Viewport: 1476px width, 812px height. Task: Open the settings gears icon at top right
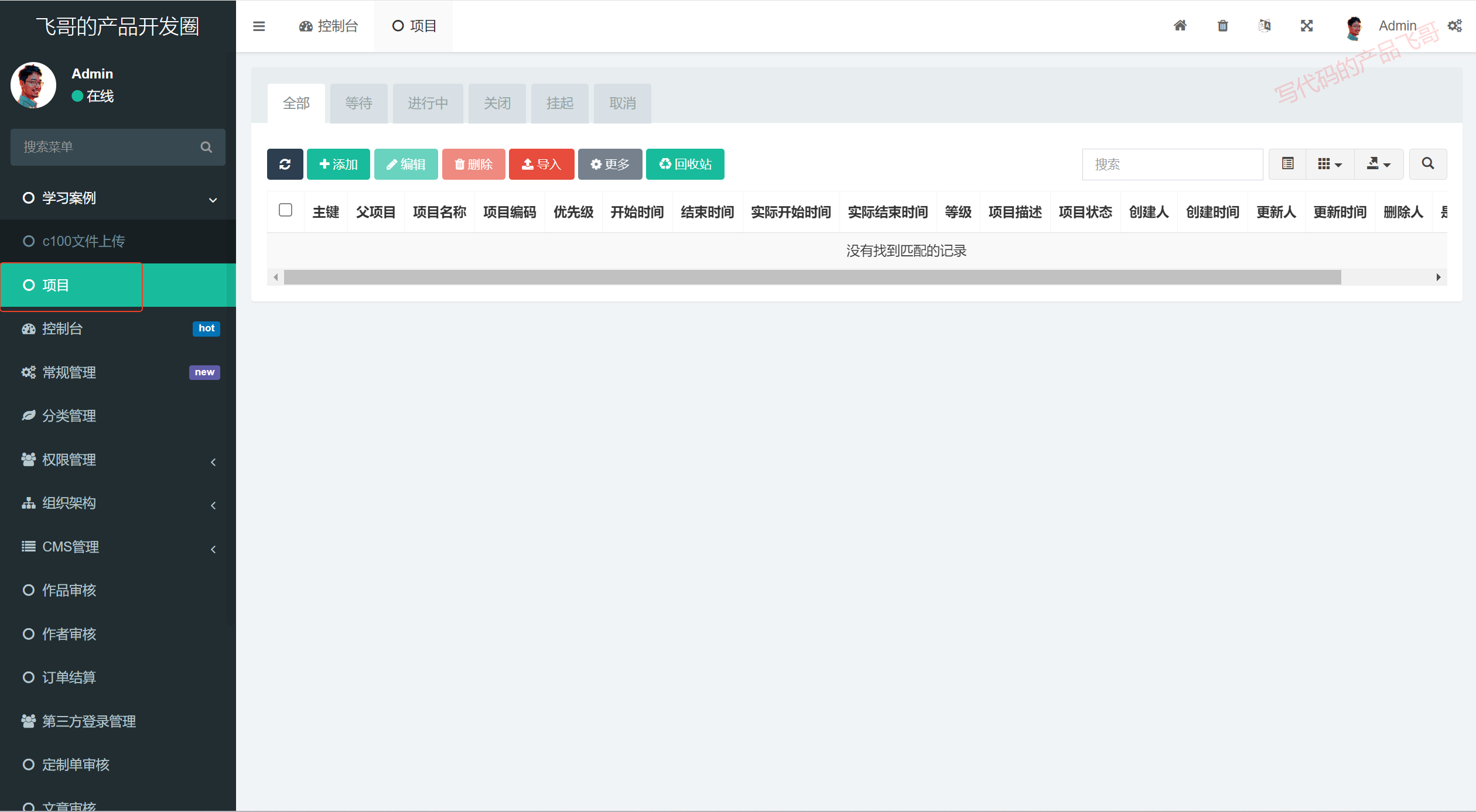pos(1455,26)
